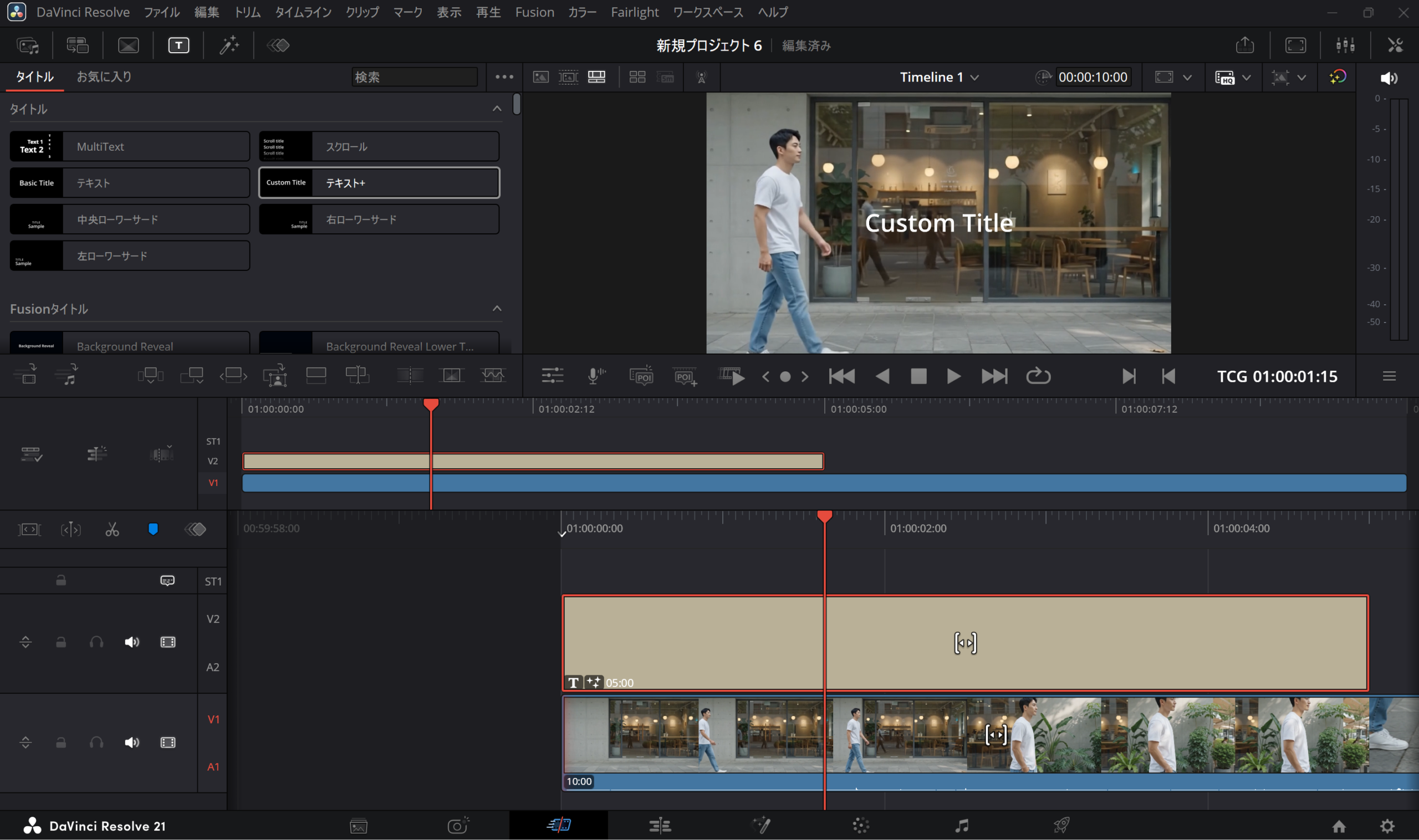Mute the V1 track speaker
Image resolution: width=1419 pixels, height=840 pixels.
click(x=132, y=742)
